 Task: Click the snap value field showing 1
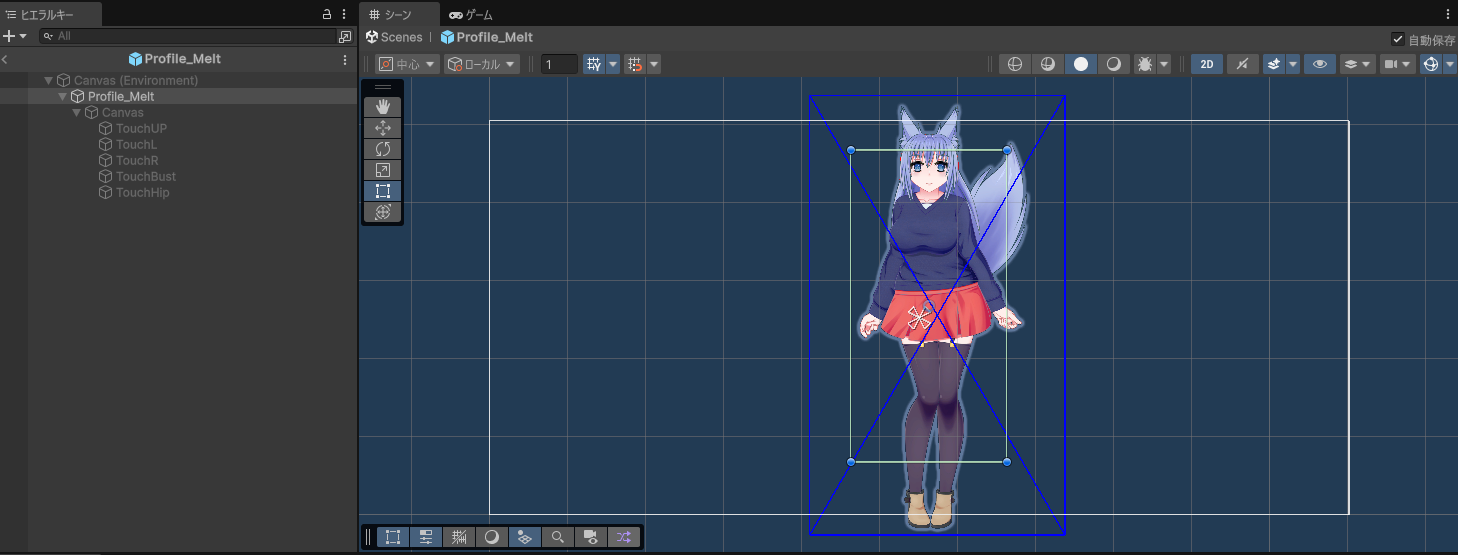pos(559,64)
